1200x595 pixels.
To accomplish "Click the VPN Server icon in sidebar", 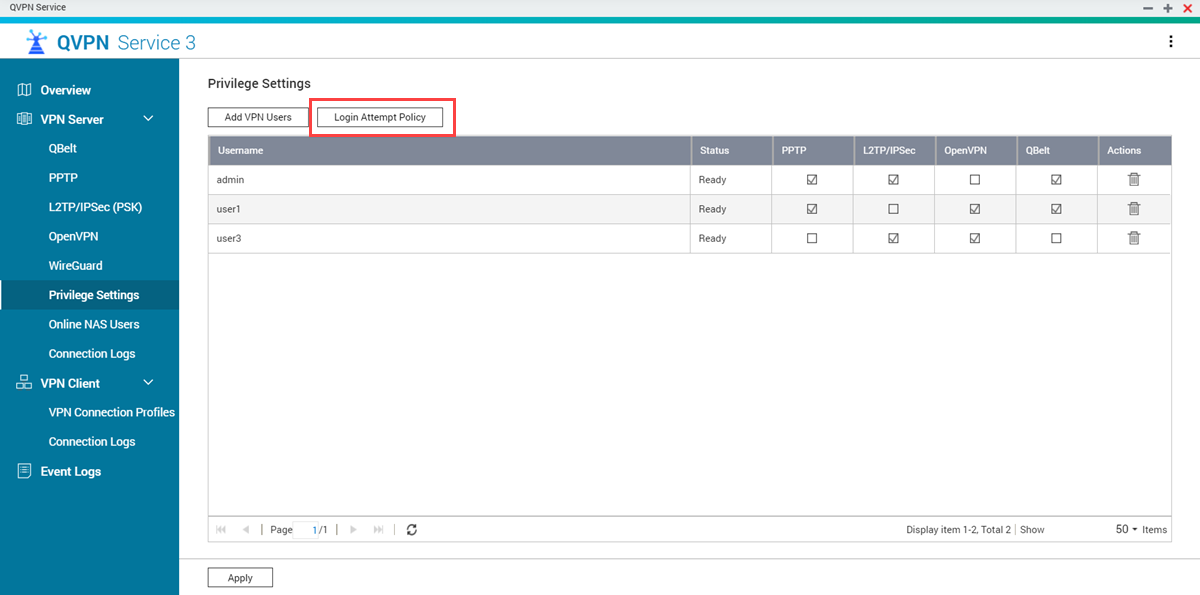I will pyautogui.click(x=25, y=119).
